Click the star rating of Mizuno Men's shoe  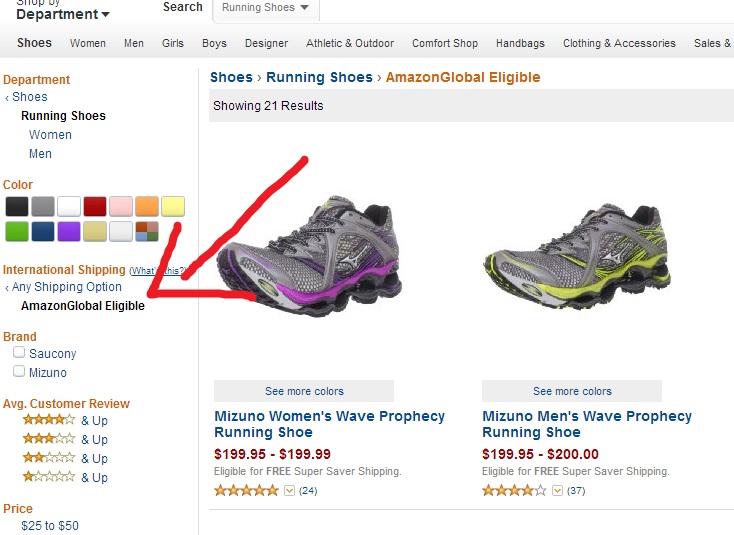pos(514,490)
